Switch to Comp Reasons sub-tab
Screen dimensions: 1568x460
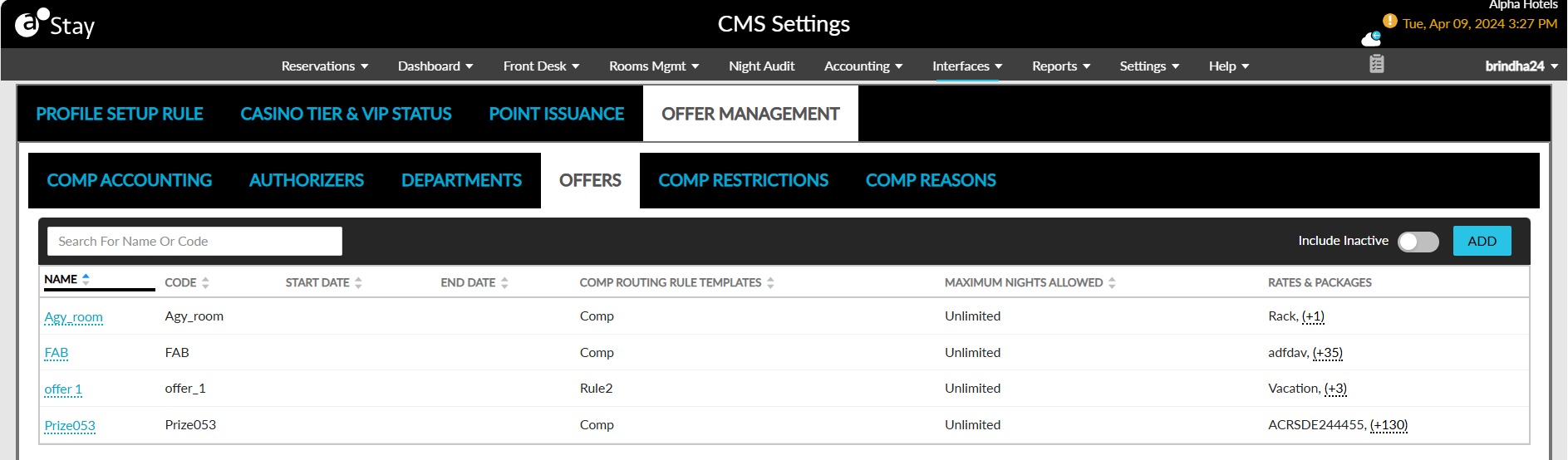pos(931,180)
